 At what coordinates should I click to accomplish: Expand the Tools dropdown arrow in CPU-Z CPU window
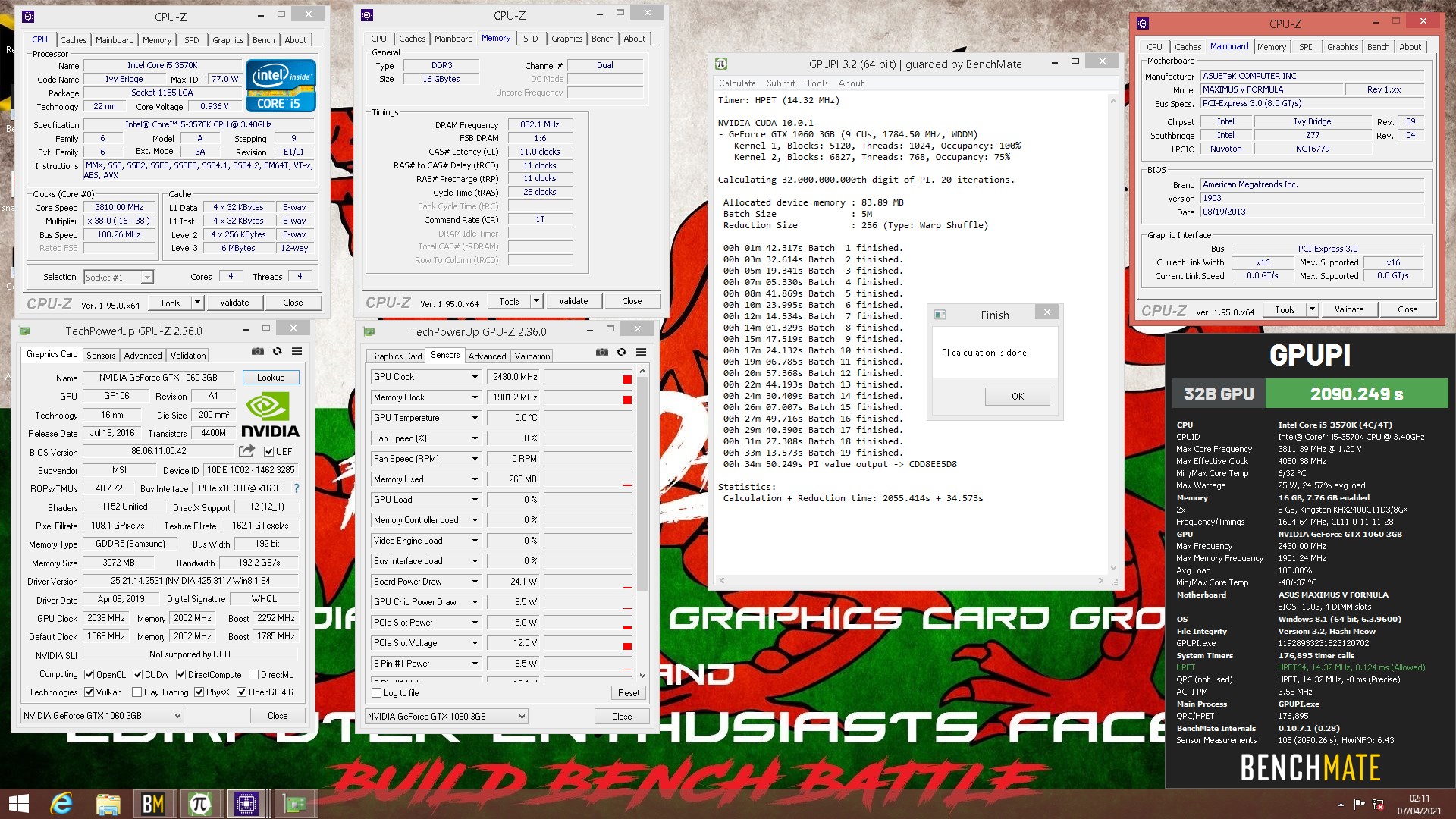click(x=197, y=303)
